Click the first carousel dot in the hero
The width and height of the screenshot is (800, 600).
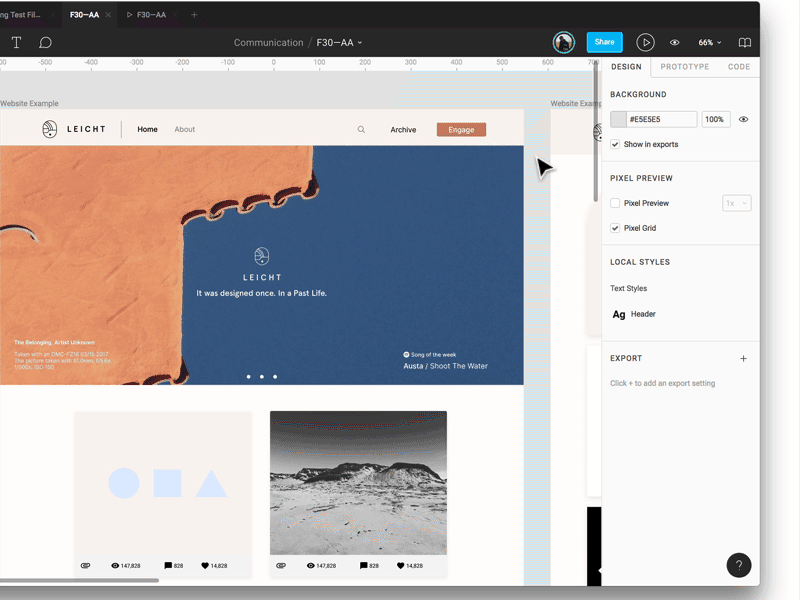point(248,377)
